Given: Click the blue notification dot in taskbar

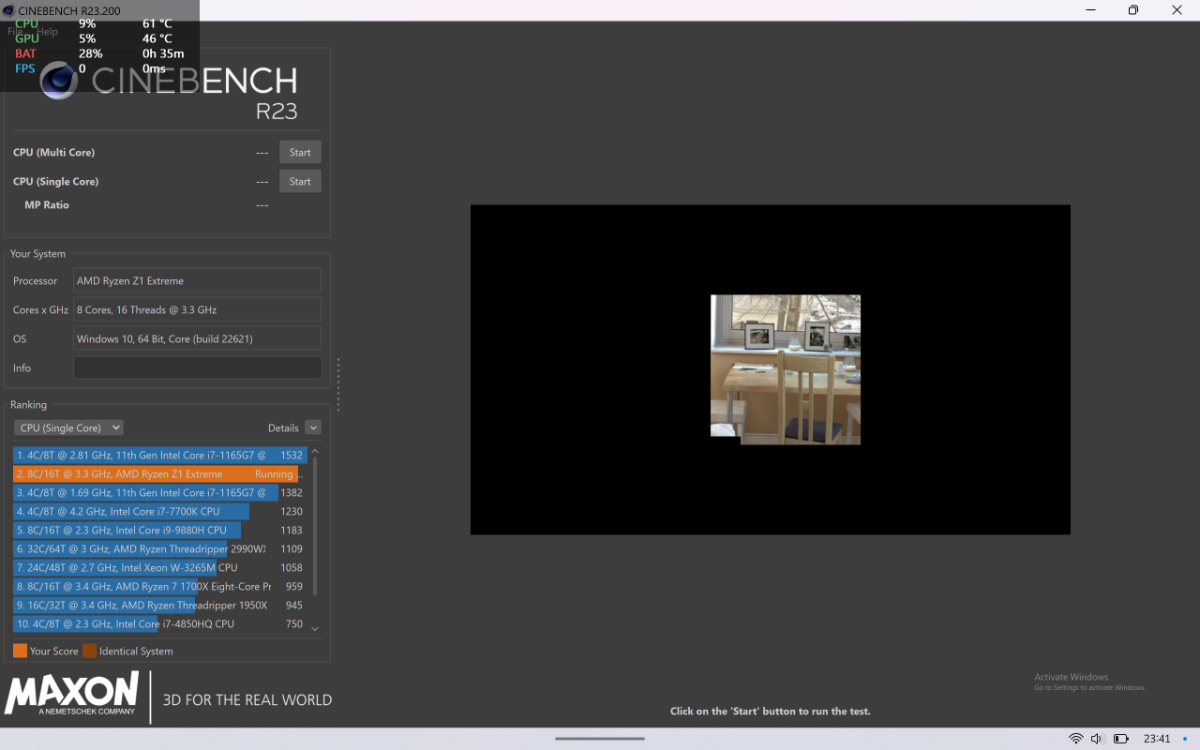Looking at the screenshot, I should pyautogui.click(x=1185, y=739).
